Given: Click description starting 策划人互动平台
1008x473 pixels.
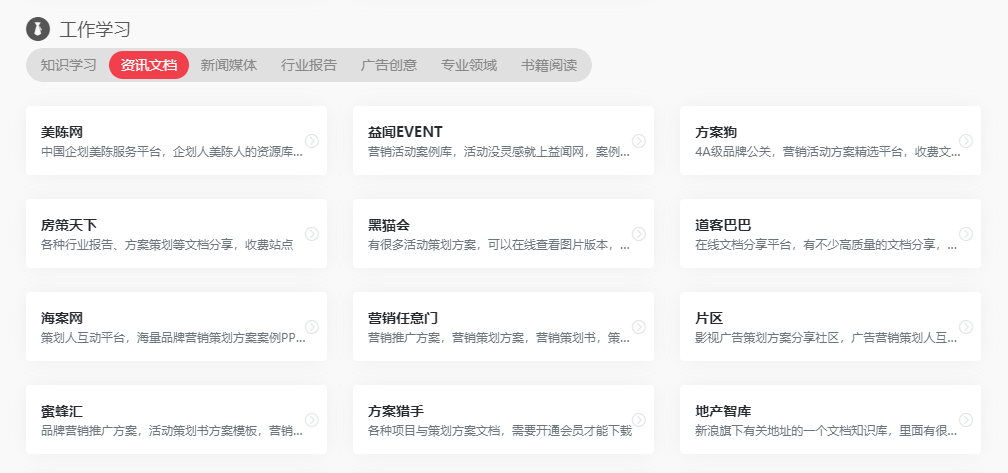Looking at the screenshot, I should pos(173,339).
